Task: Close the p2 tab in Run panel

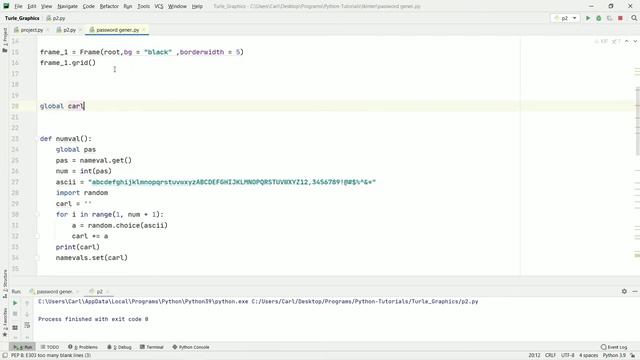Action: [109, 291]
